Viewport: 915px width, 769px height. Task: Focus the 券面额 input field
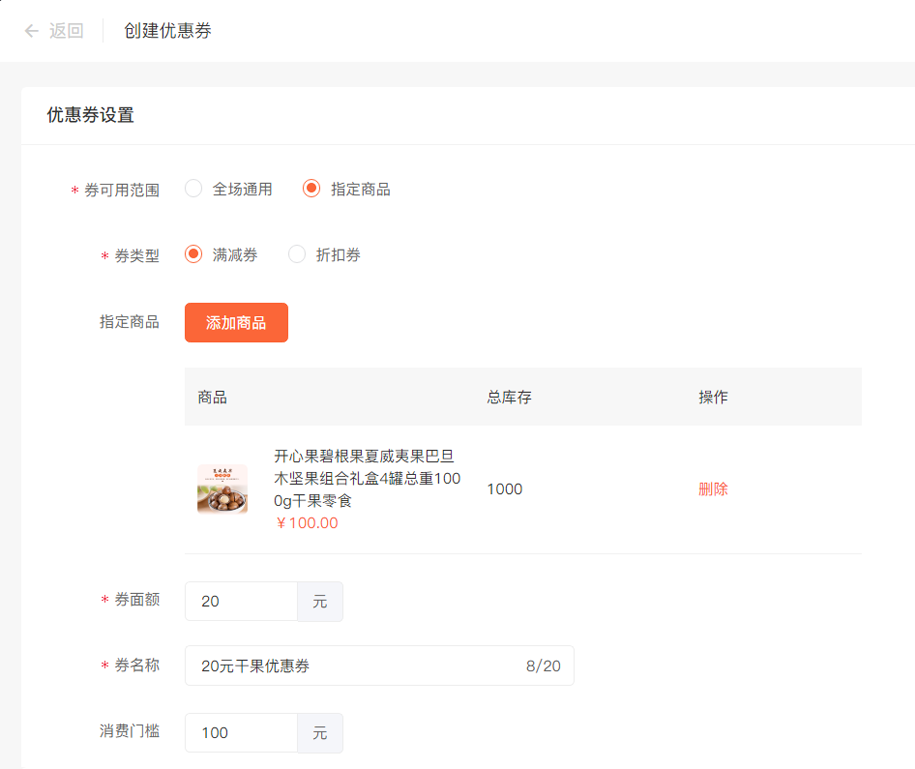[x=241, y=601]
